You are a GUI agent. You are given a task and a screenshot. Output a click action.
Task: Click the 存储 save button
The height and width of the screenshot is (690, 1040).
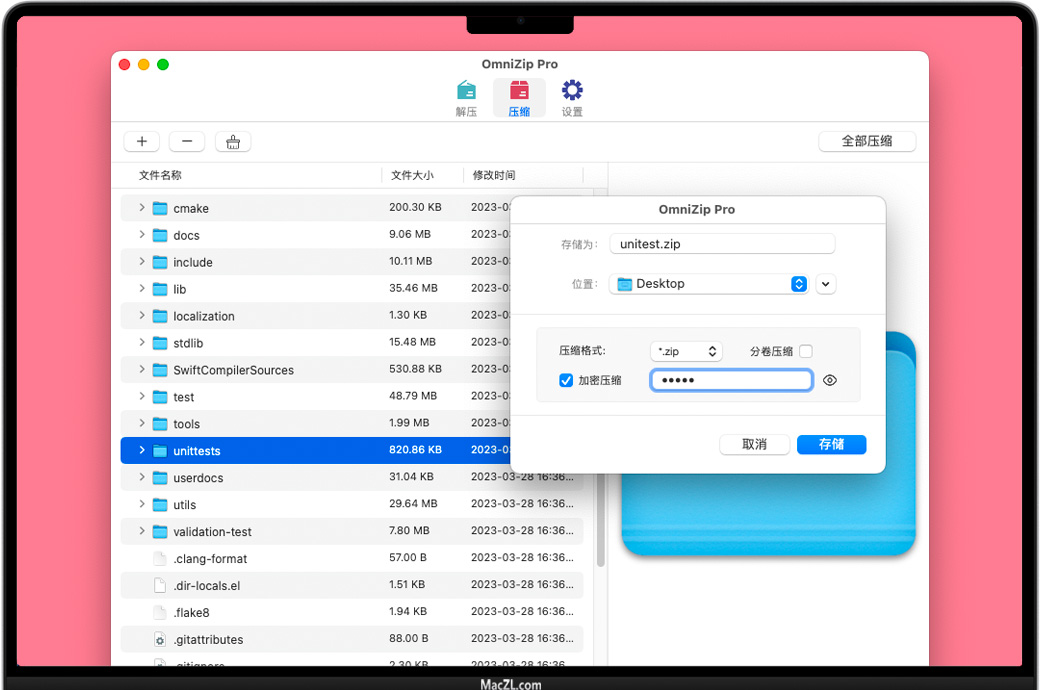(831, 444)
